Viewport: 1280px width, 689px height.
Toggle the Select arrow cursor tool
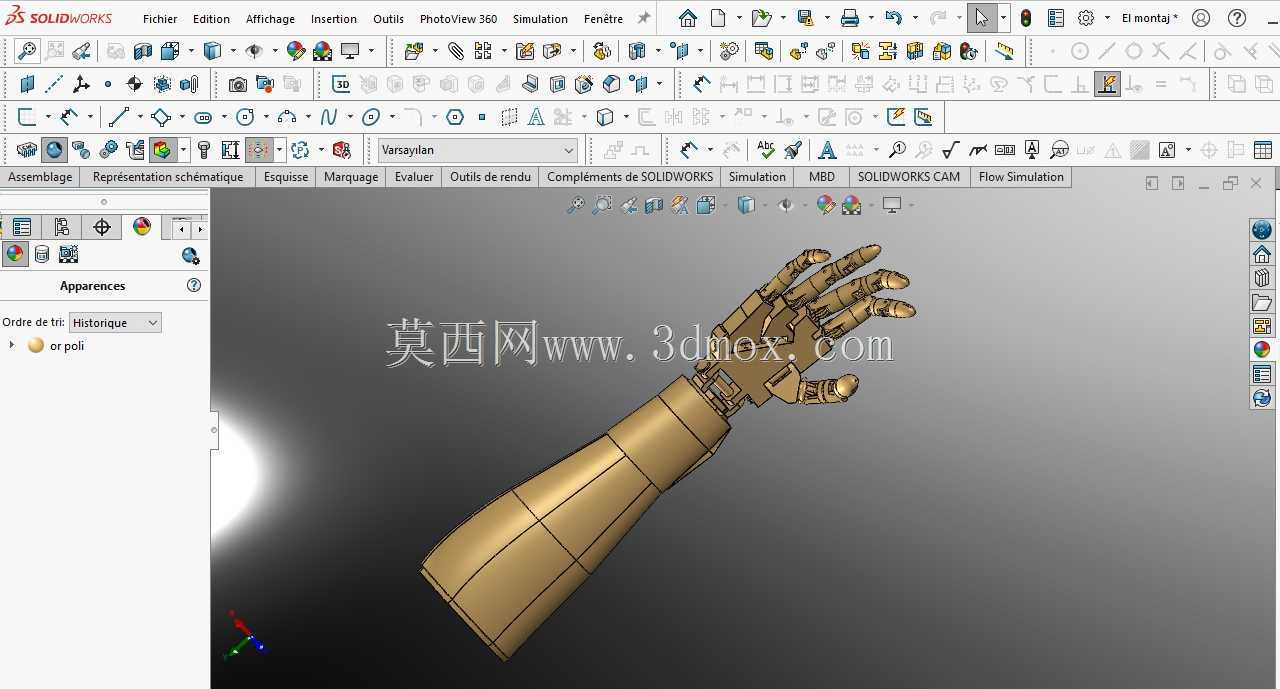tap(981, 18)
